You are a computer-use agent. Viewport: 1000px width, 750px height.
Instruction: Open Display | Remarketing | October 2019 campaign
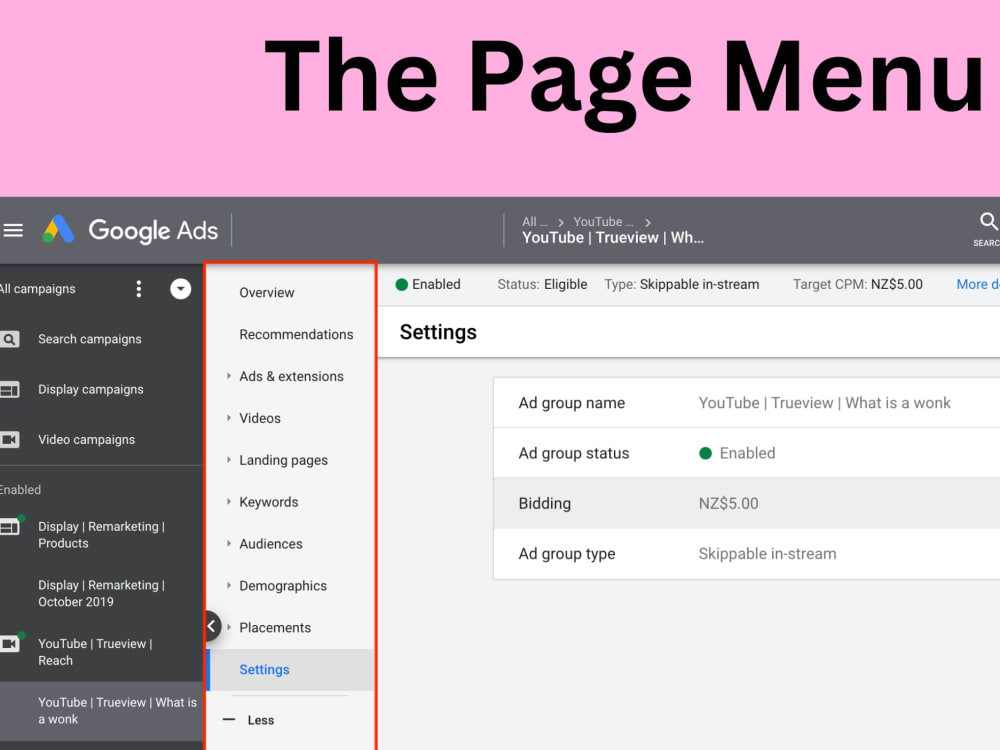coord(101,593)
